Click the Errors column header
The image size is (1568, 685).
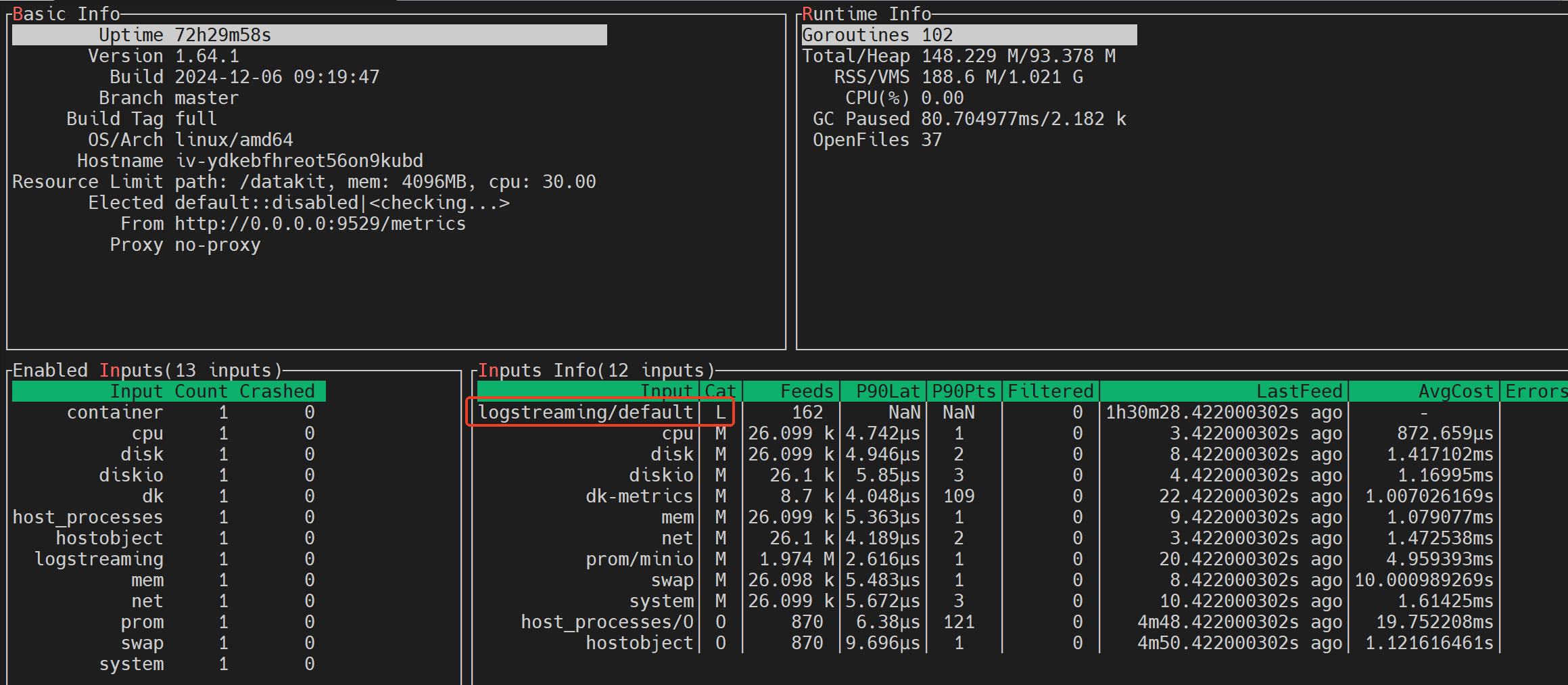pos(1535,391)
